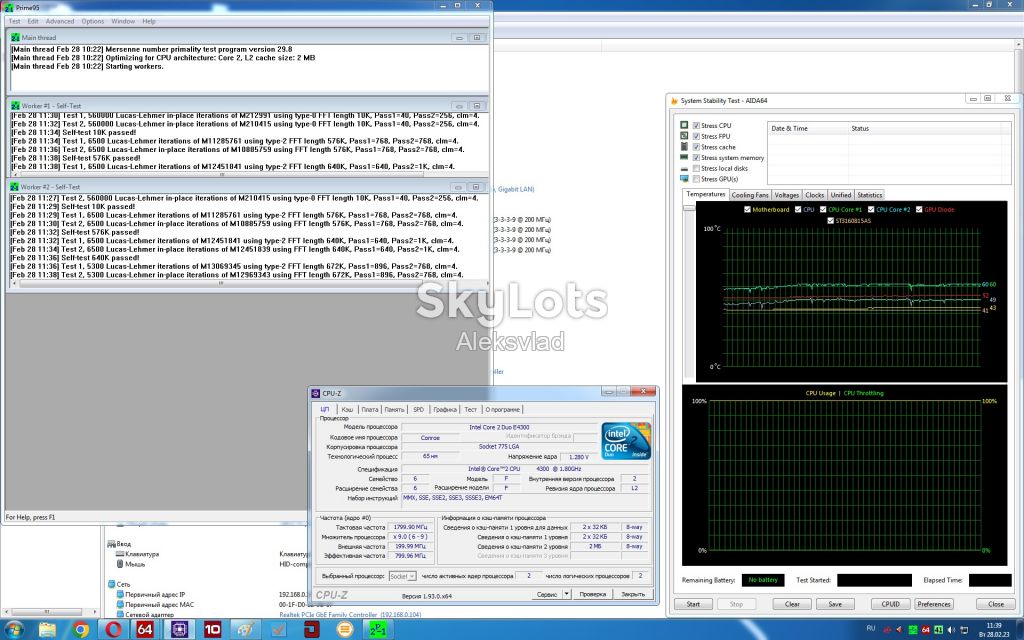Screen dimensions: 1024x640
Task: Enable the Stress GPU(s) checkbox
Action: click(696, 179)
